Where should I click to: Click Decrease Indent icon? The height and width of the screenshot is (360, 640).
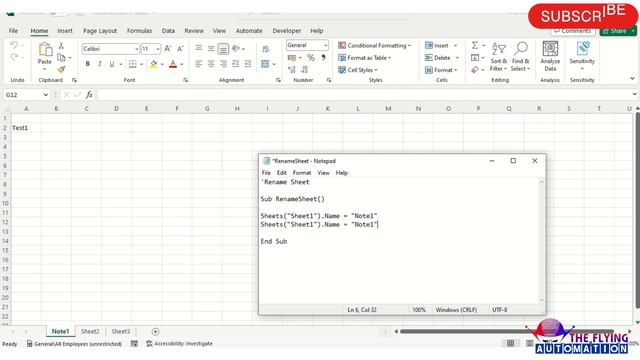236,64
